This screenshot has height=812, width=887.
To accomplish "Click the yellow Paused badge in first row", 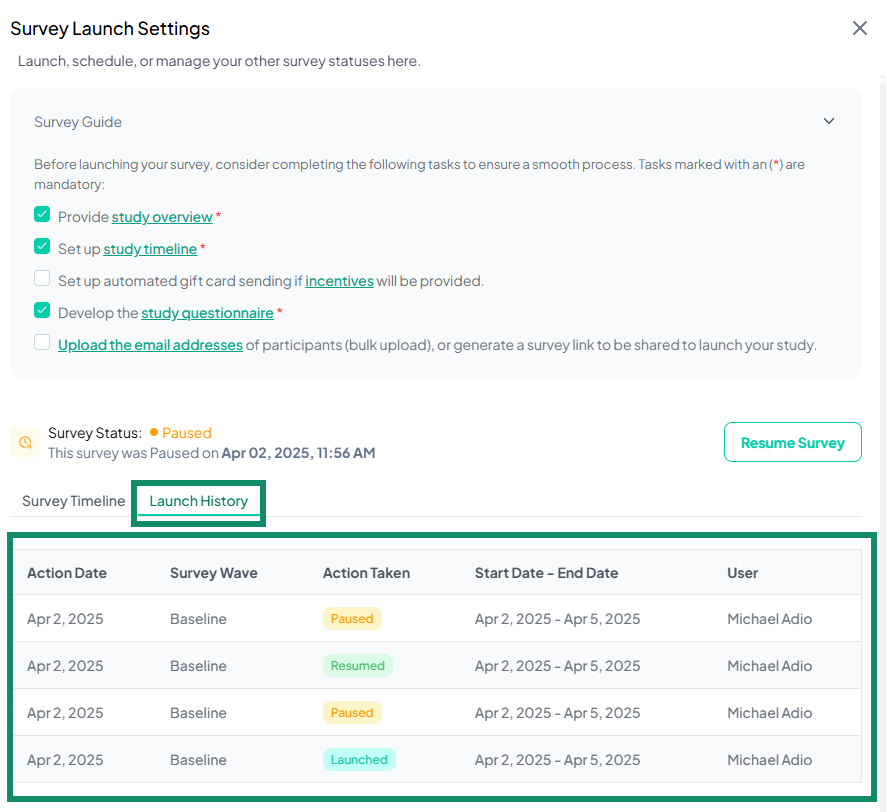I will (352, 618).
